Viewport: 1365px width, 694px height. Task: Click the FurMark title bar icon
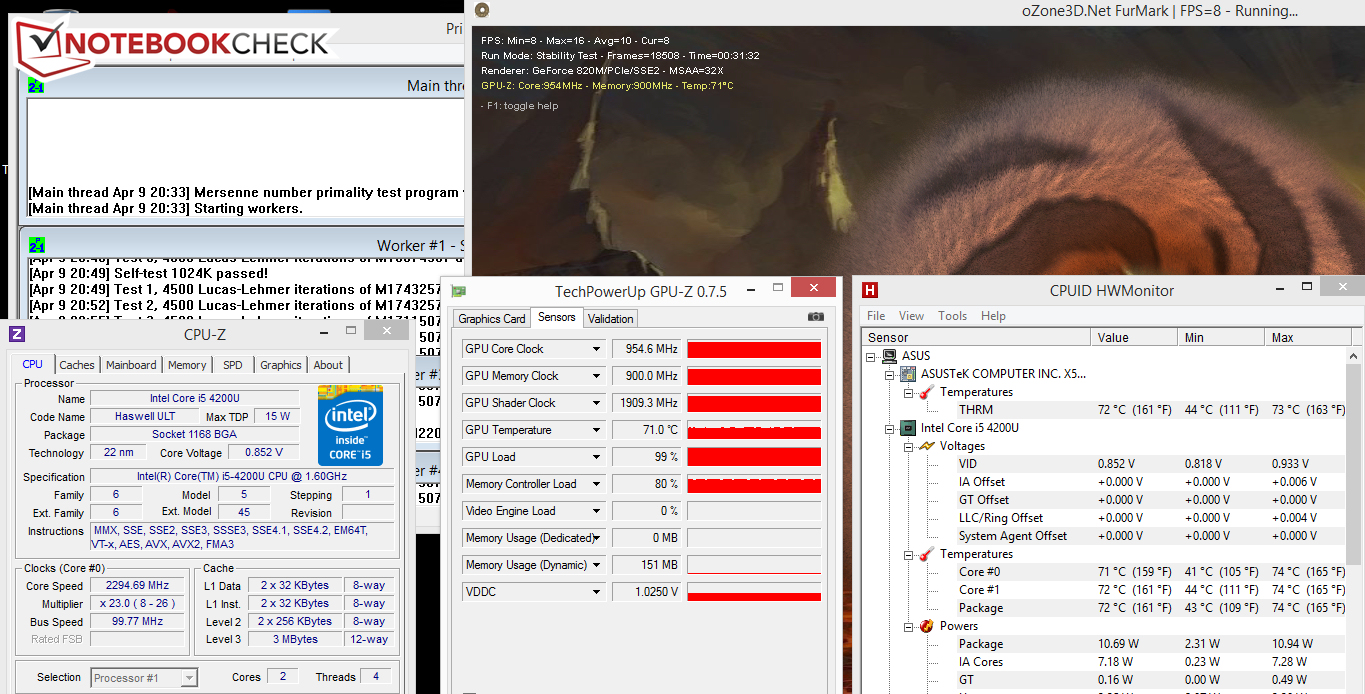point(482,11)
